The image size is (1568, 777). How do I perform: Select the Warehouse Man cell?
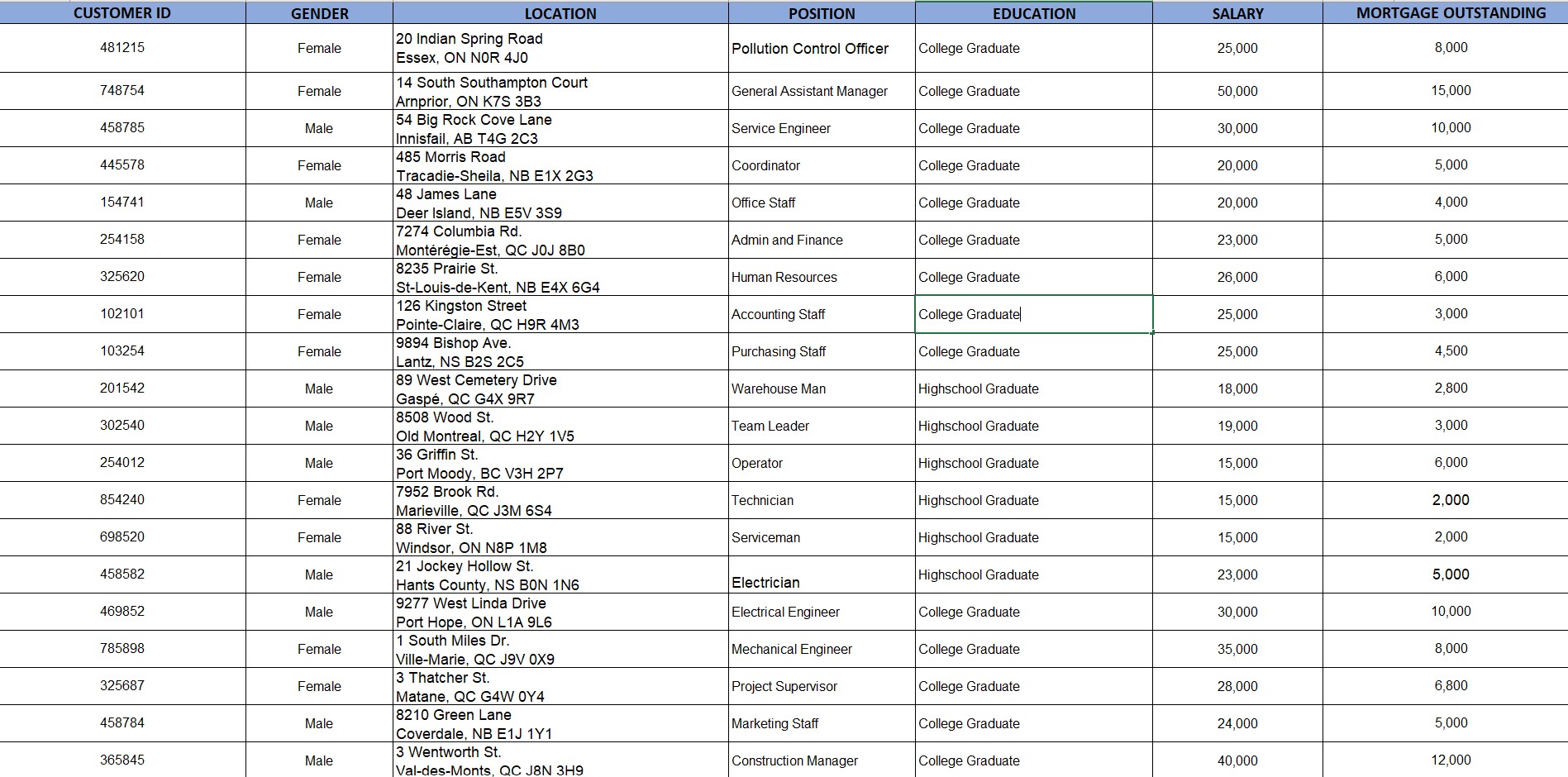(x=822, y=388)
